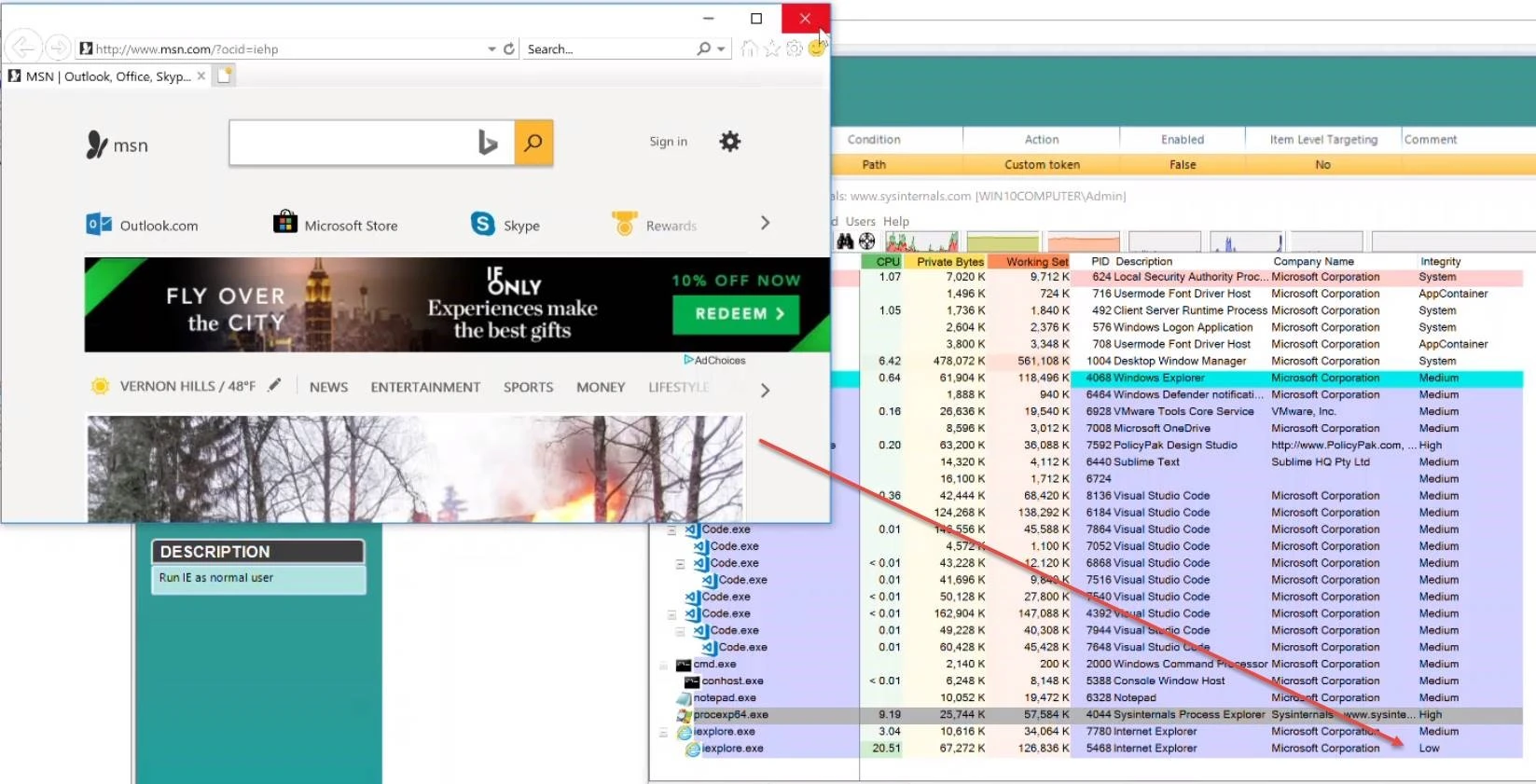This screenshot has width=1536, height=784.
Task: Click the IE Home icon
Action: [749, 48]
